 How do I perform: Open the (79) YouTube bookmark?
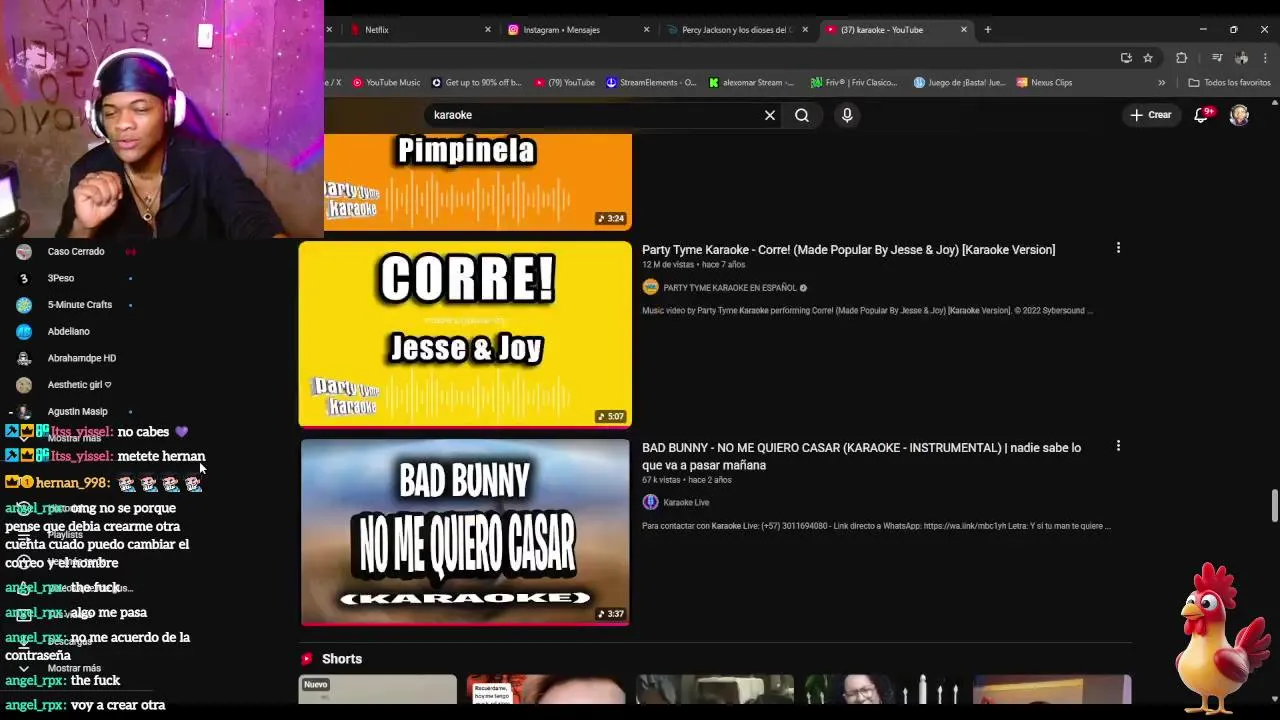click(565, 83)
